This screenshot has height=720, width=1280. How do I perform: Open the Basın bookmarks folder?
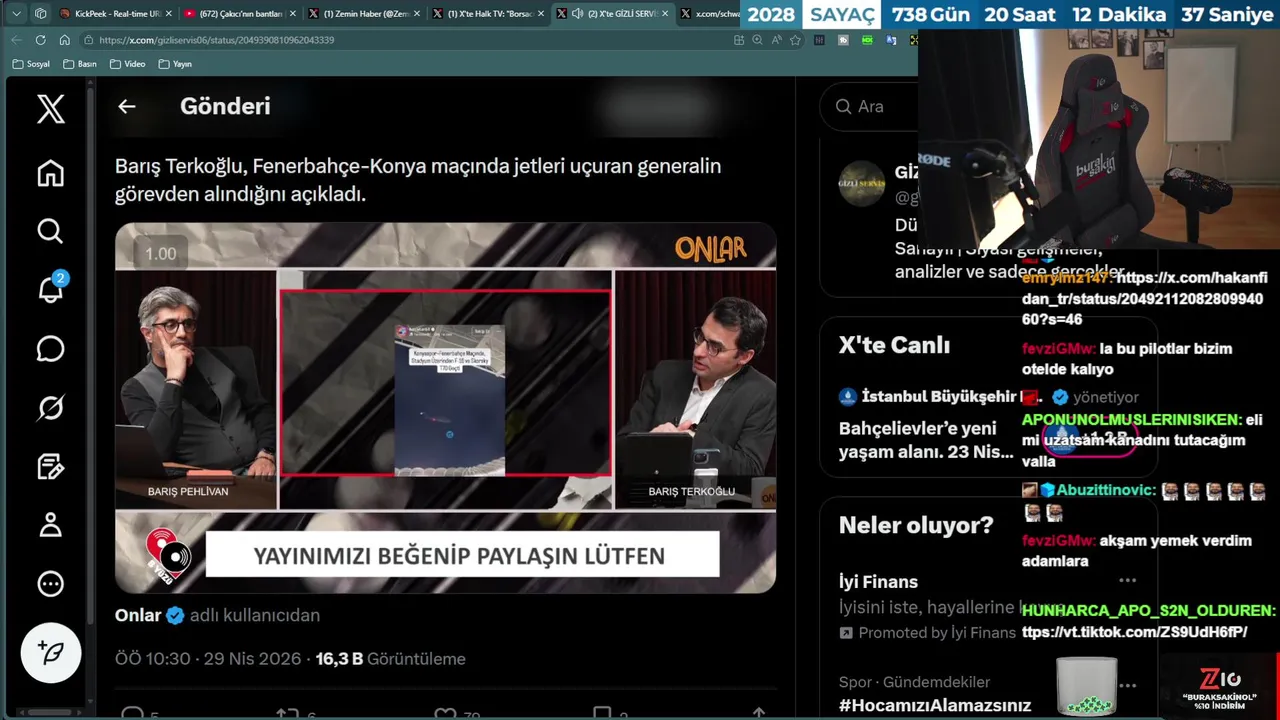80,64
